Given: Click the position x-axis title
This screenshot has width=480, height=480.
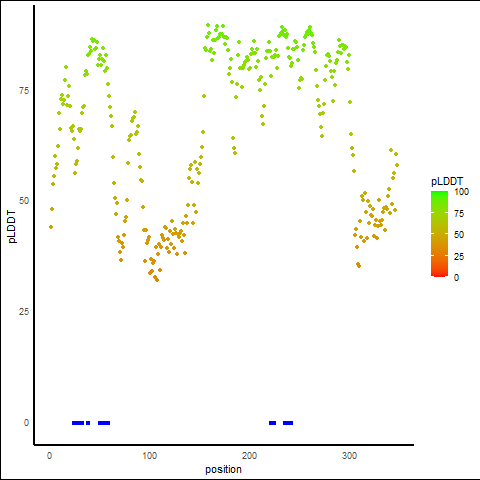Looking at the screenshot, I should pos(223,470).
